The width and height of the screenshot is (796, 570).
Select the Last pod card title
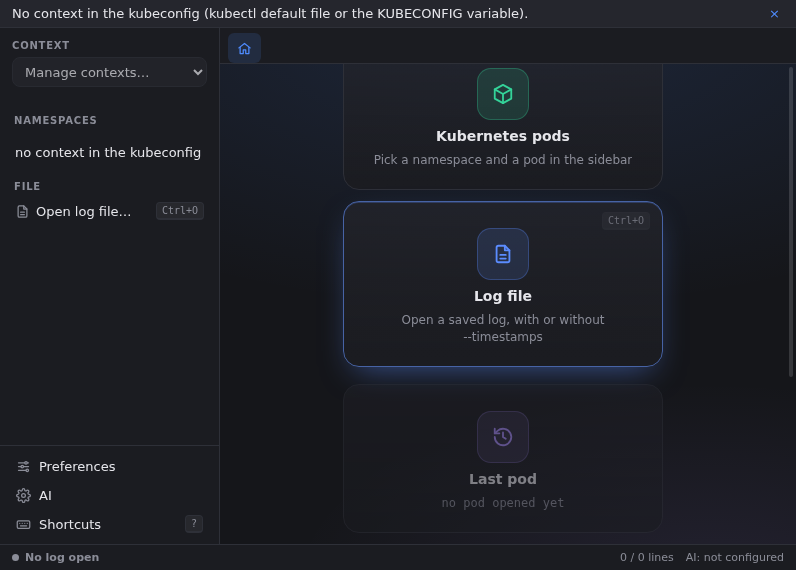pyautogui.click(x=503, y=479)
